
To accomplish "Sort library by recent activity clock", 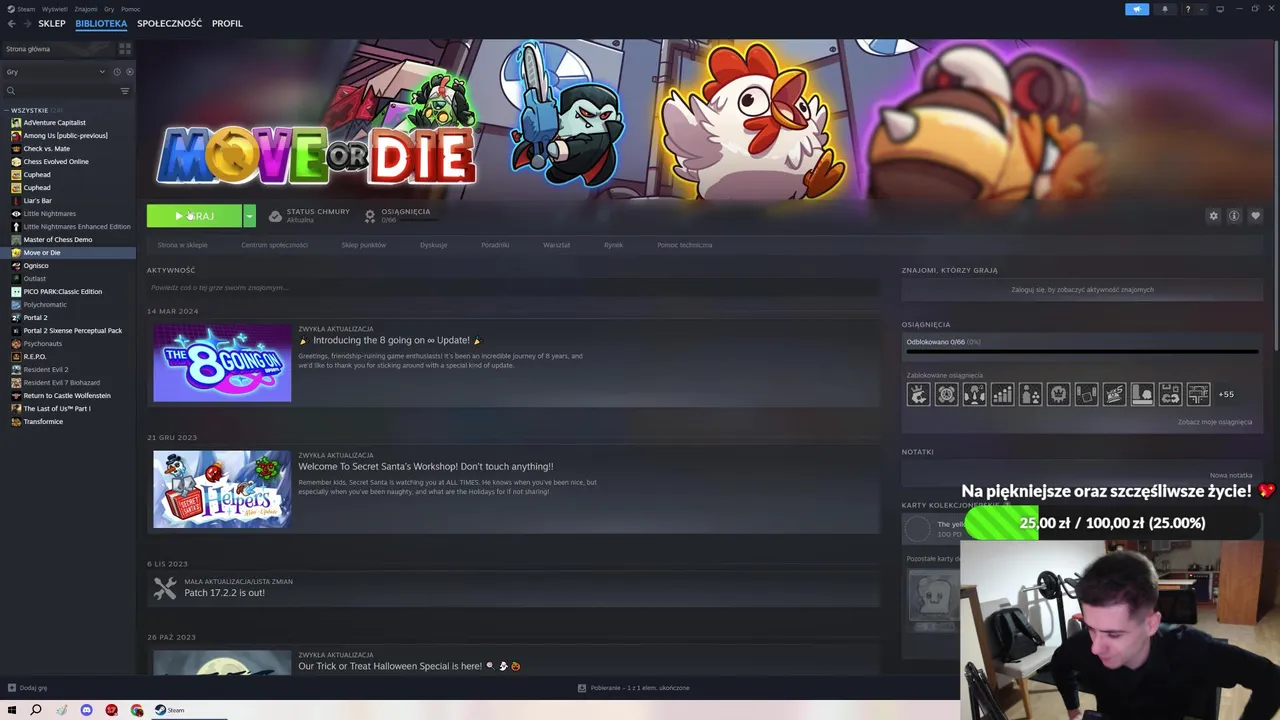I will point(116,72).
